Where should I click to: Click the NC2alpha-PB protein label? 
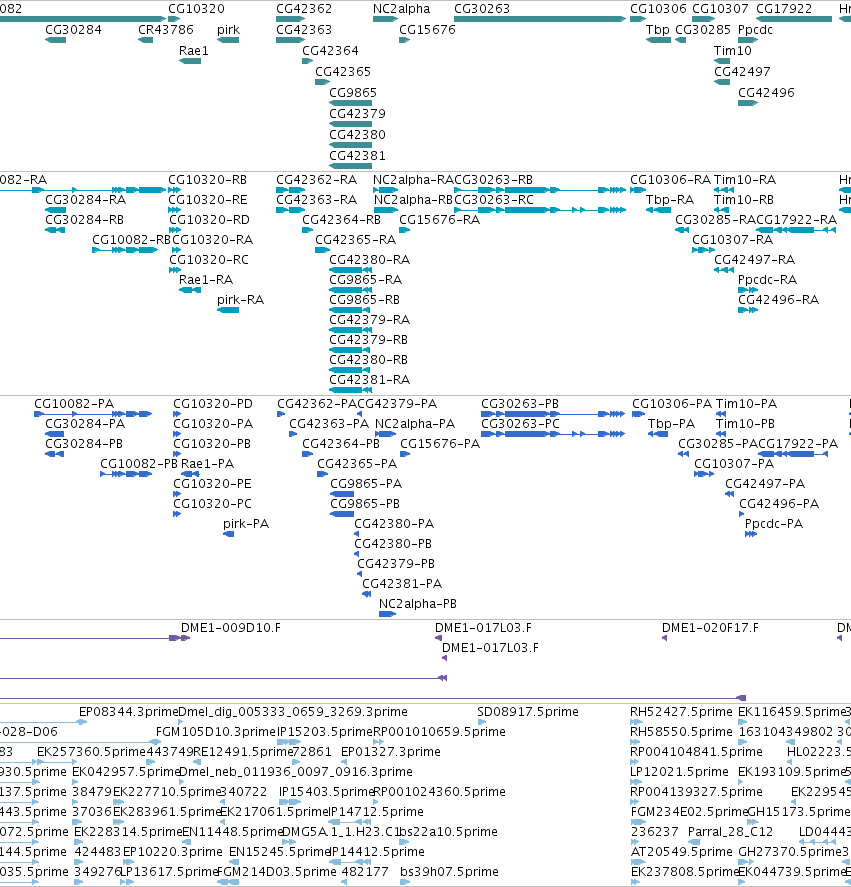[x=418, y=604]
